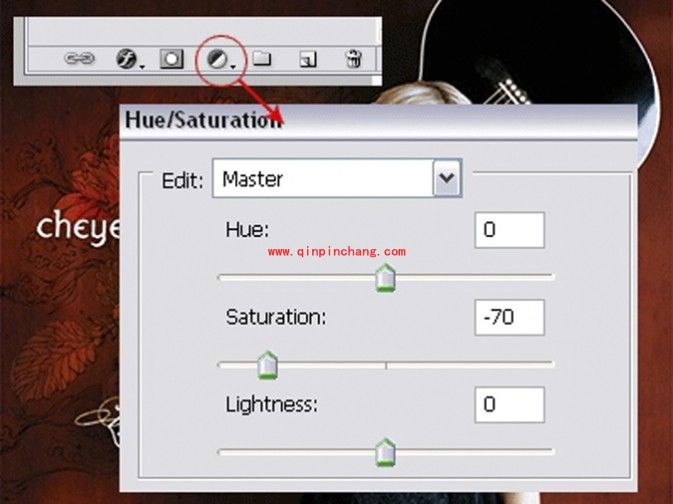Create a new group with folder icon
Image resolution: width=673 pixels, height=504 pixels.
(261, 59)
